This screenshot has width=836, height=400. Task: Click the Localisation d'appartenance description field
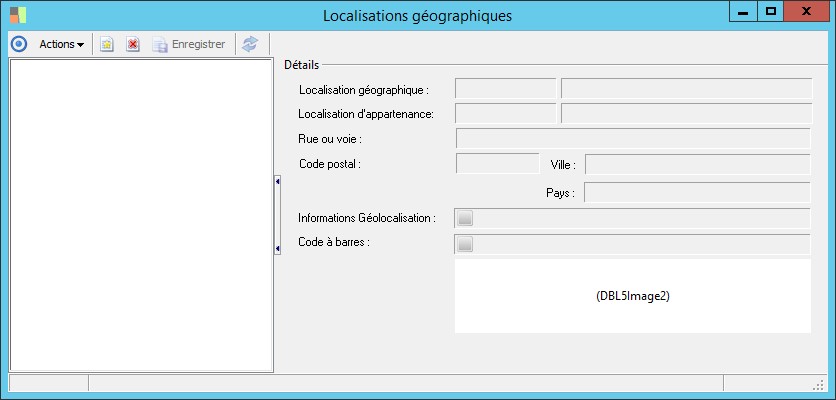pos(686,113)
